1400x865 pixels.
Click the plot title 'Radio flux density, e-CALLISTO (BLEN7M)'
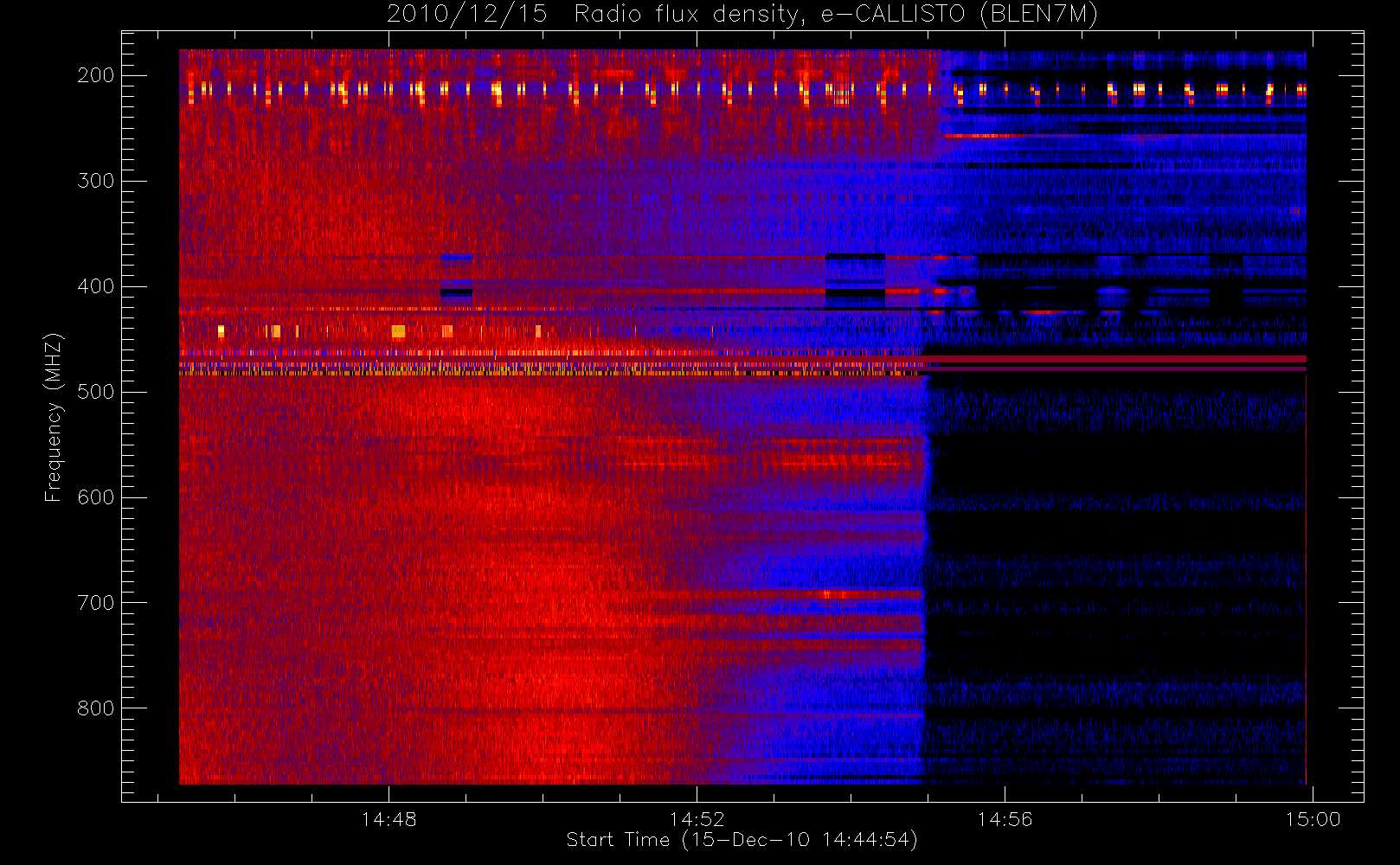(836, 15)
